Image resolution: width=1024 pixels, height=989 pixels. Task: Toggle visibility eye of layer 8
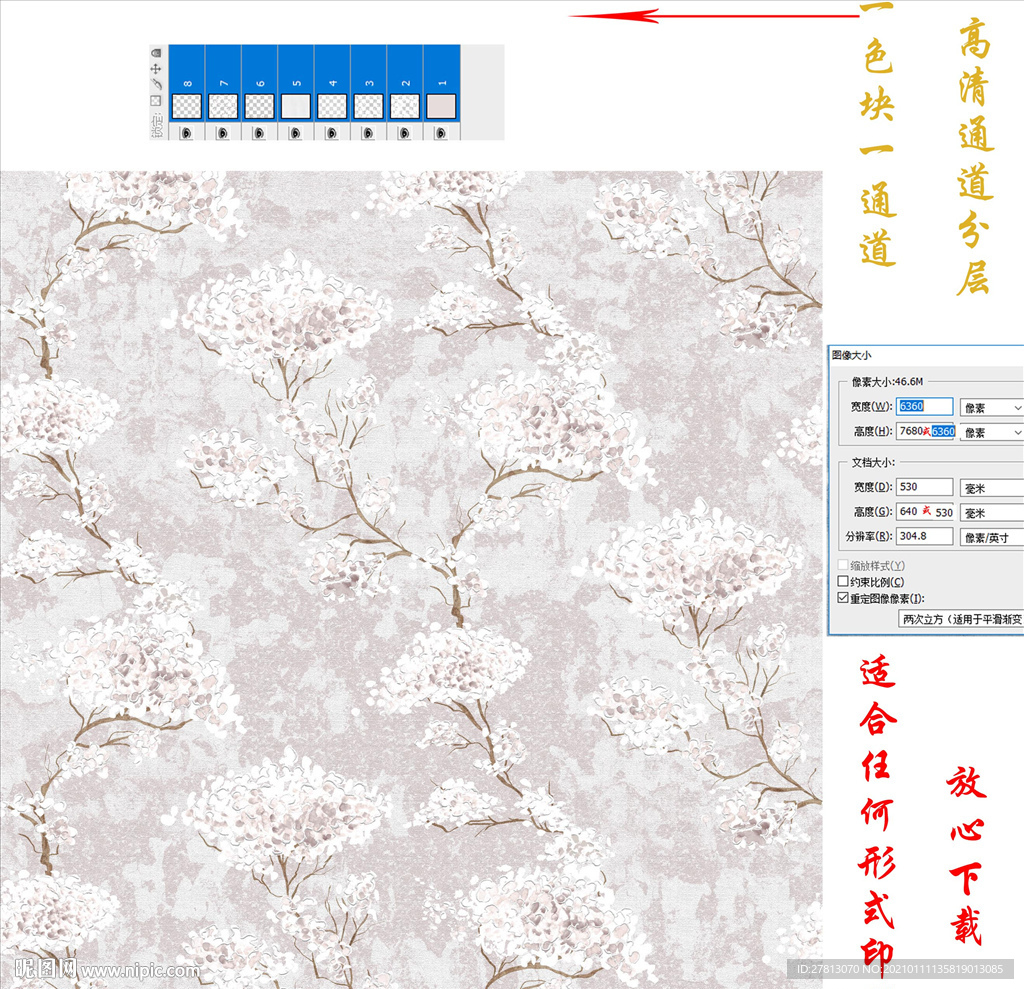pyautogui.click(x=187, y=133)
